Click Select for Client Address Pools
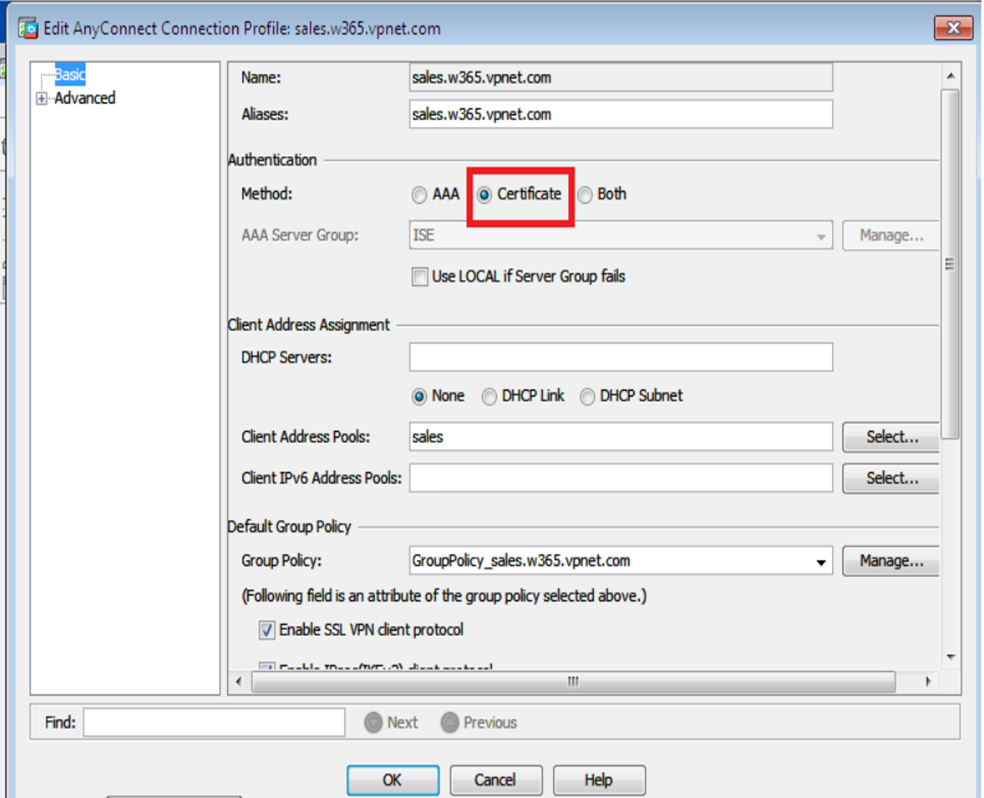984x798 pixels. (890, 437)
